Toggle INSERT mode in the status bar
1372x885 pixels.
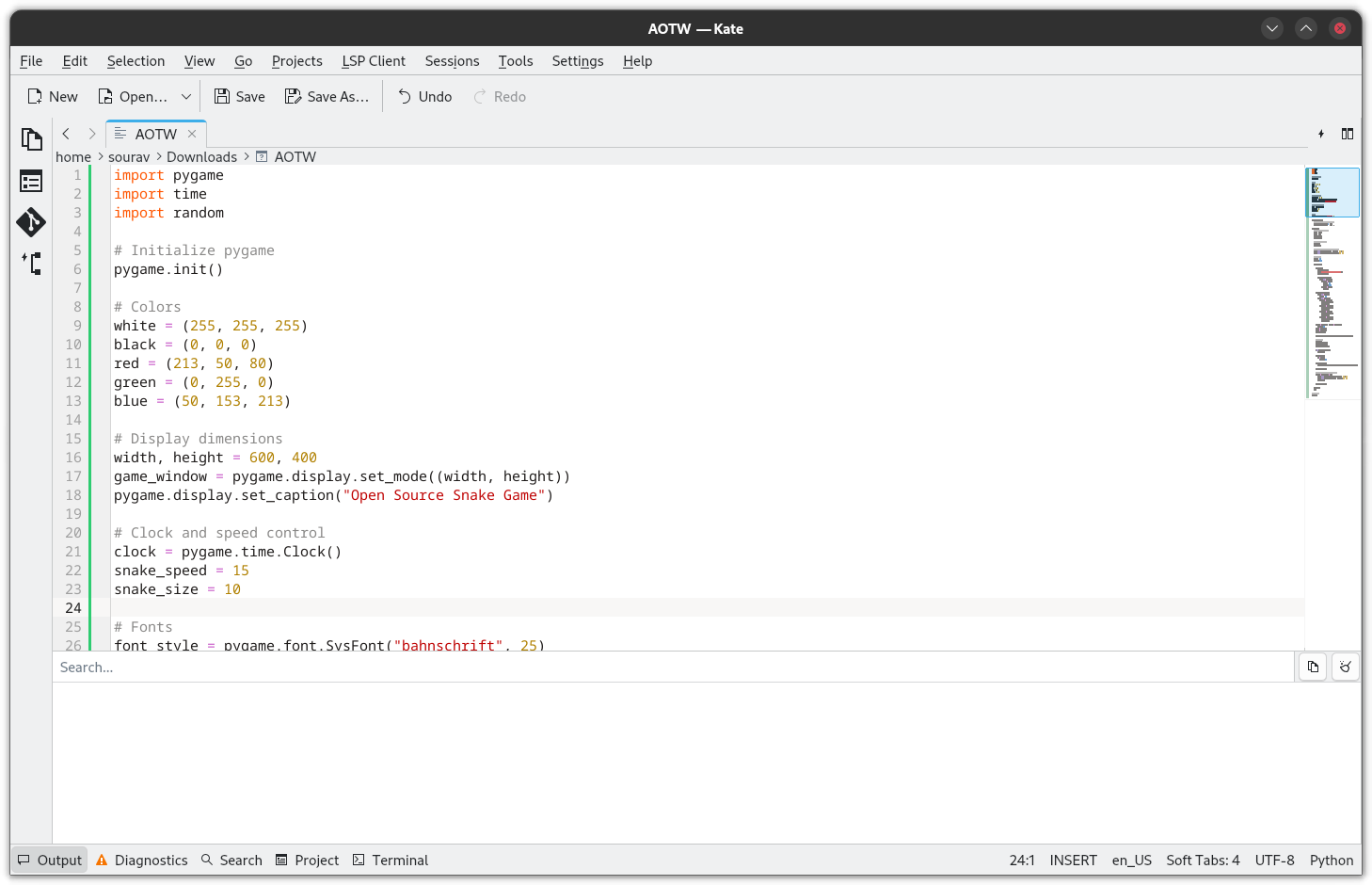pos(1073,860)
